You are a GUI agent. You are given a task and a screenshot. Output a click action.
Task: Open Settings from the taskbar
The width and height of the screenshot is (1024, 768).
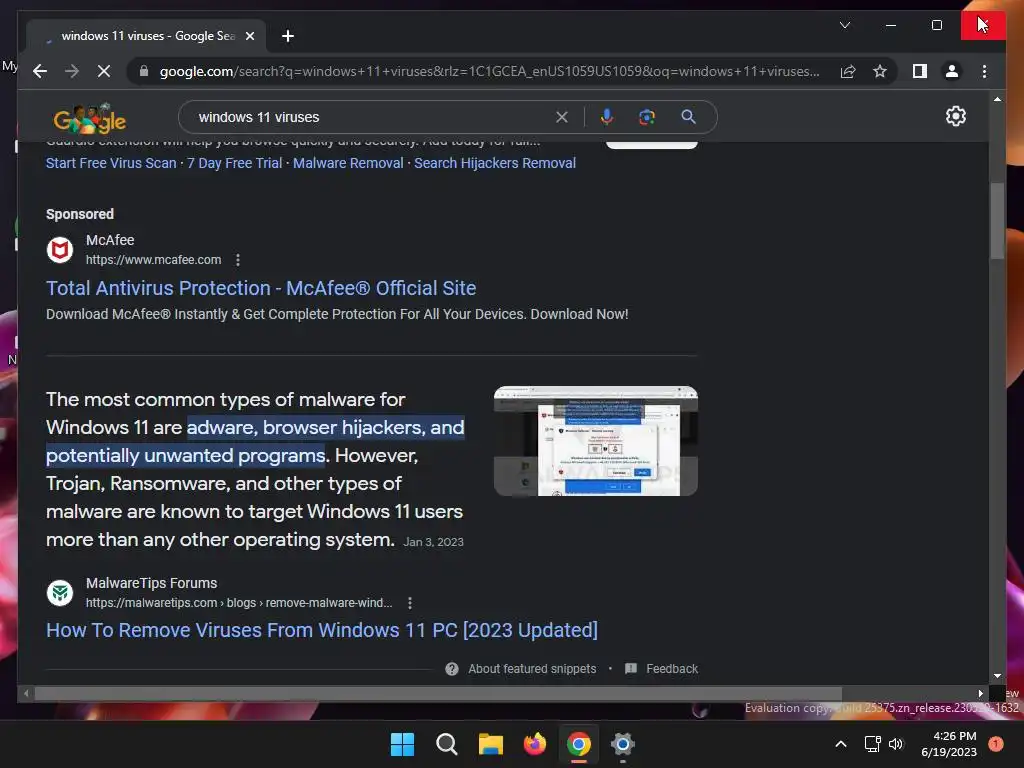(x=623, y=744)
